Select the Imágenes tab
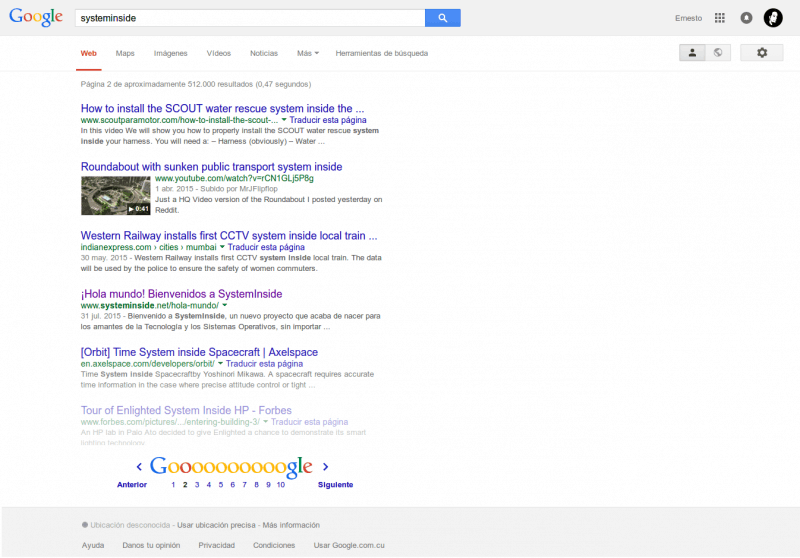 170,53
